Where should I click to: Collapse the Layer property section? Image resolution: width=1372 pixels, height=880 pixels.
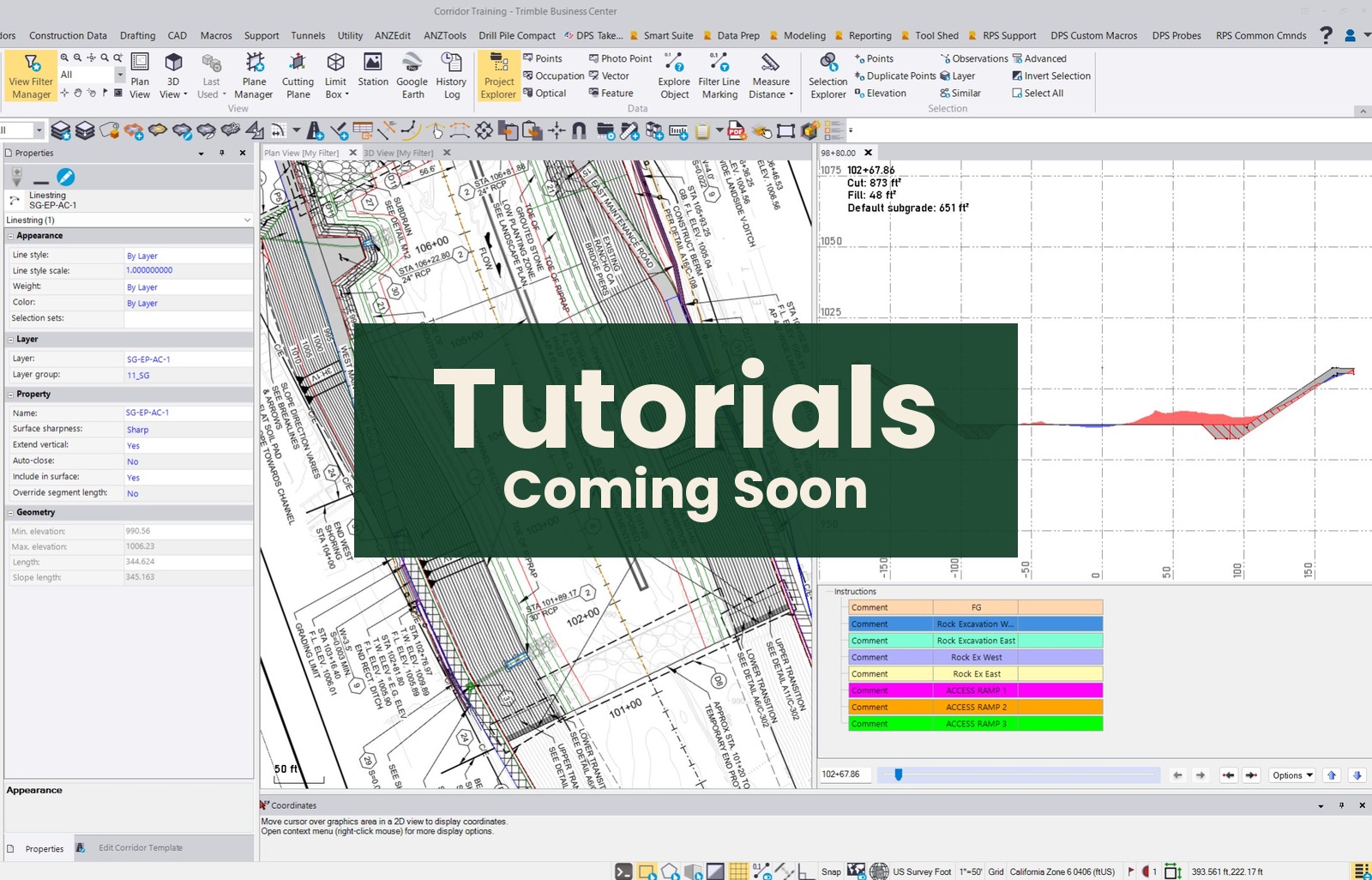(x=10, y=340)
